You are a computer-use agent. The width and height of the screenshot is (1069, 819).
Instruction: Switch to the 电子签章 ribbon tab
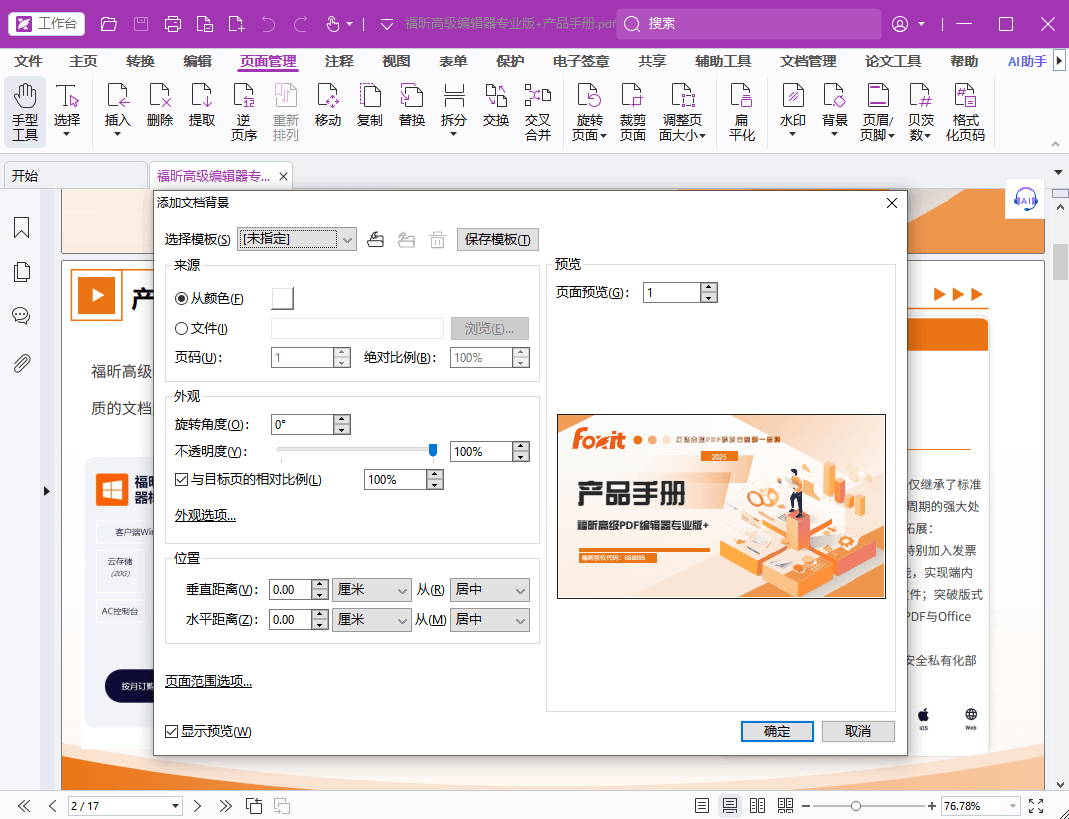[581, 61]
